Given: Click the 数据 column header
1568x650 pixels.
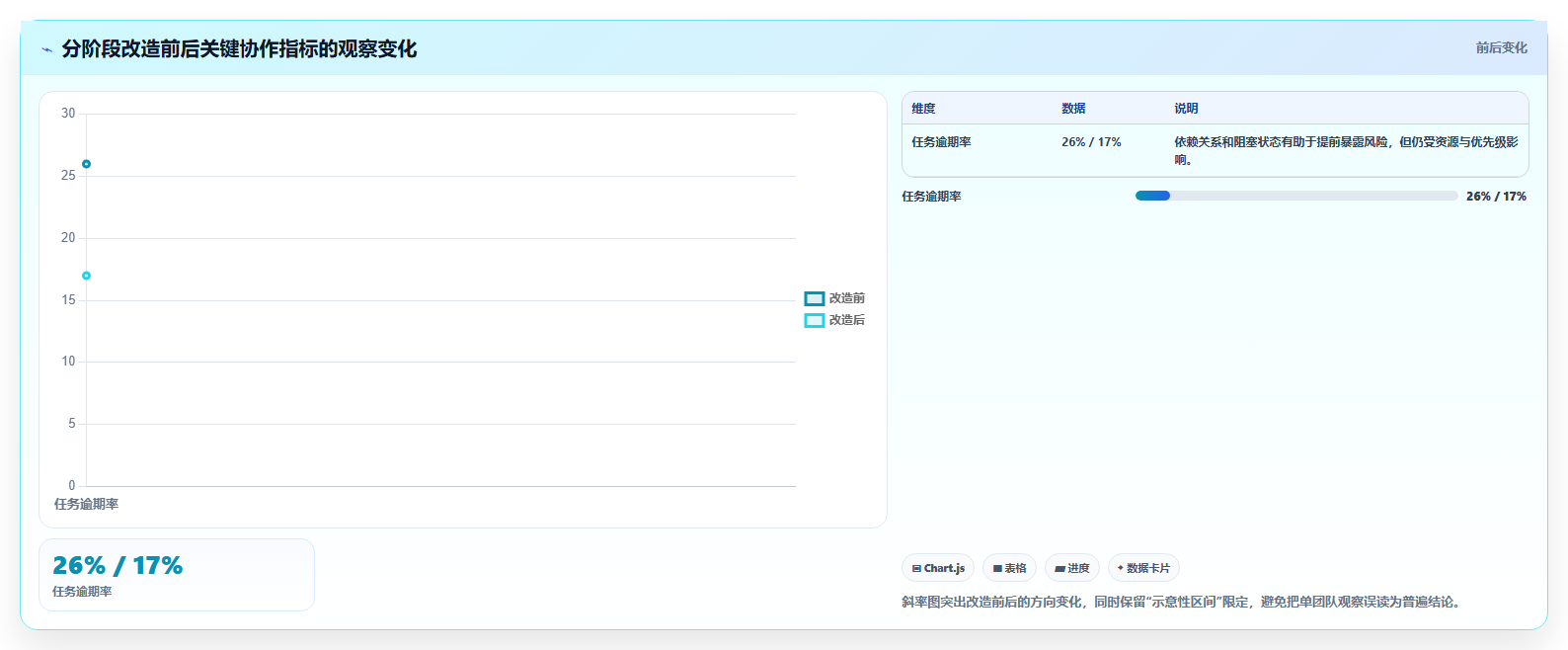Looking at the screenshot, I should coord(1073,109).
